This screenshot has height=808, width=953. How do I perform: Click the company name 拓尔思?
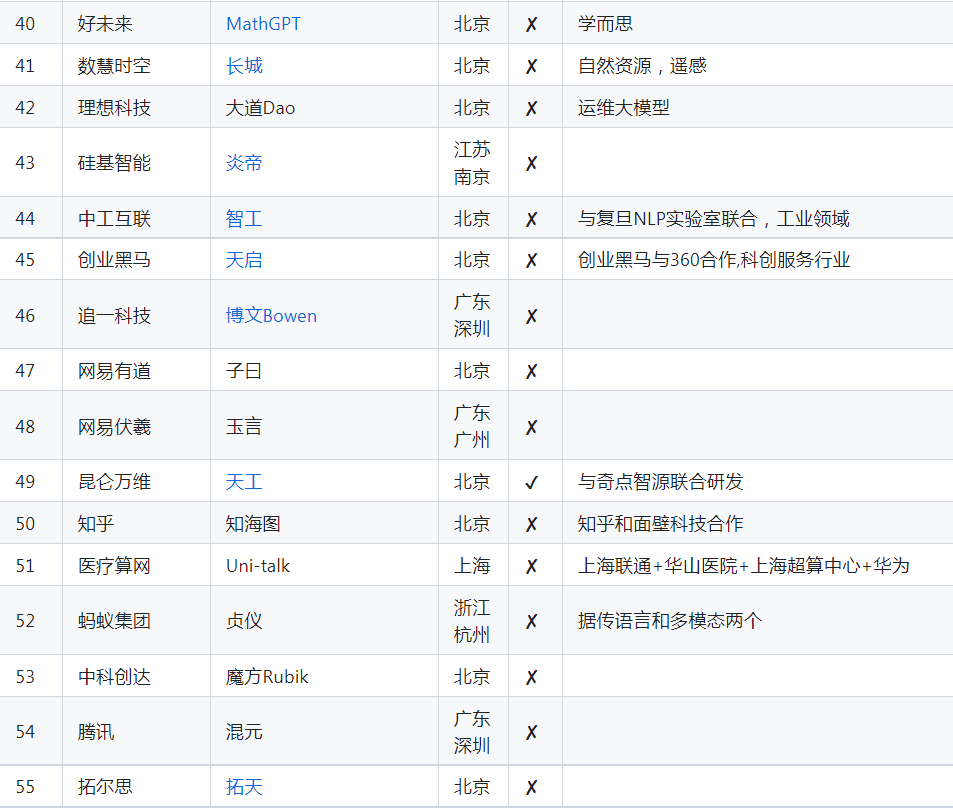pos(105,787)
